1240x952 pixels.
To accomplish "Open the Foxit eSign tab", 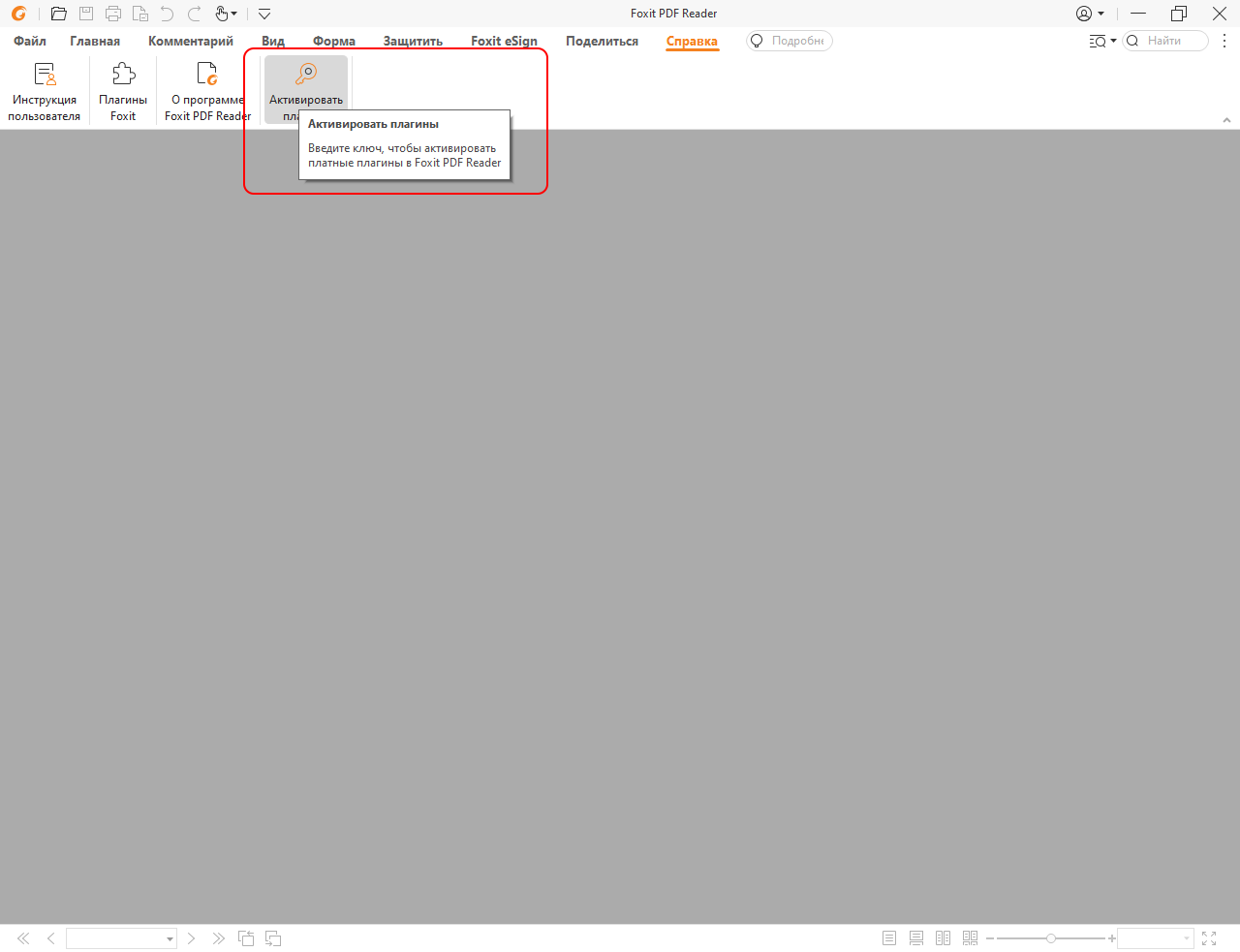I will pyautogui.click(x=504, y=41).
